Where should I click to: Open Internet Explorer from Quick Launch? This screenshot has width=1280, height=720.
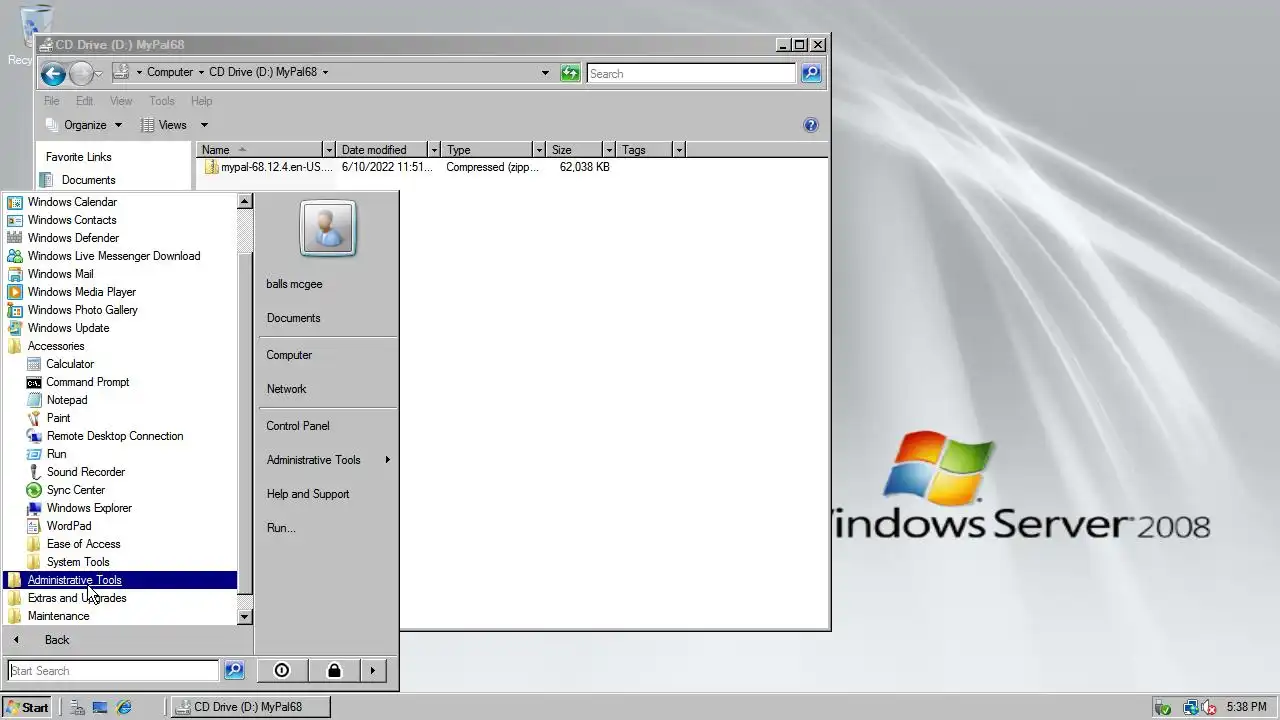pos(124,707)
